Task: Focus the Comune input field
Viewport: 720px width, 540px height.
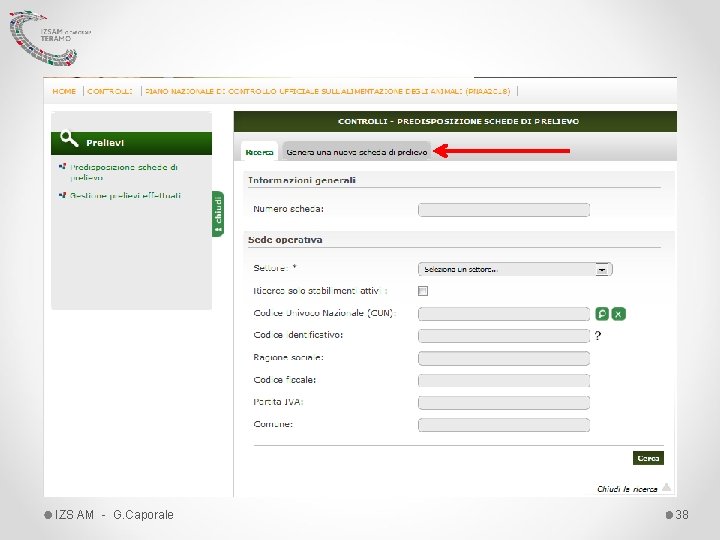Action: coord(504,425)
